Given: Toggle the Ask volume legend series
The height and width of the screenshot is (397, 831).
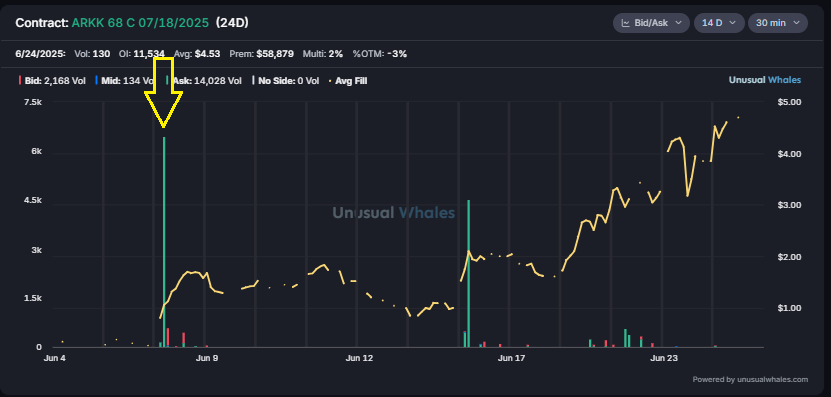Looking at the screenshot, I should click(205, 81).
